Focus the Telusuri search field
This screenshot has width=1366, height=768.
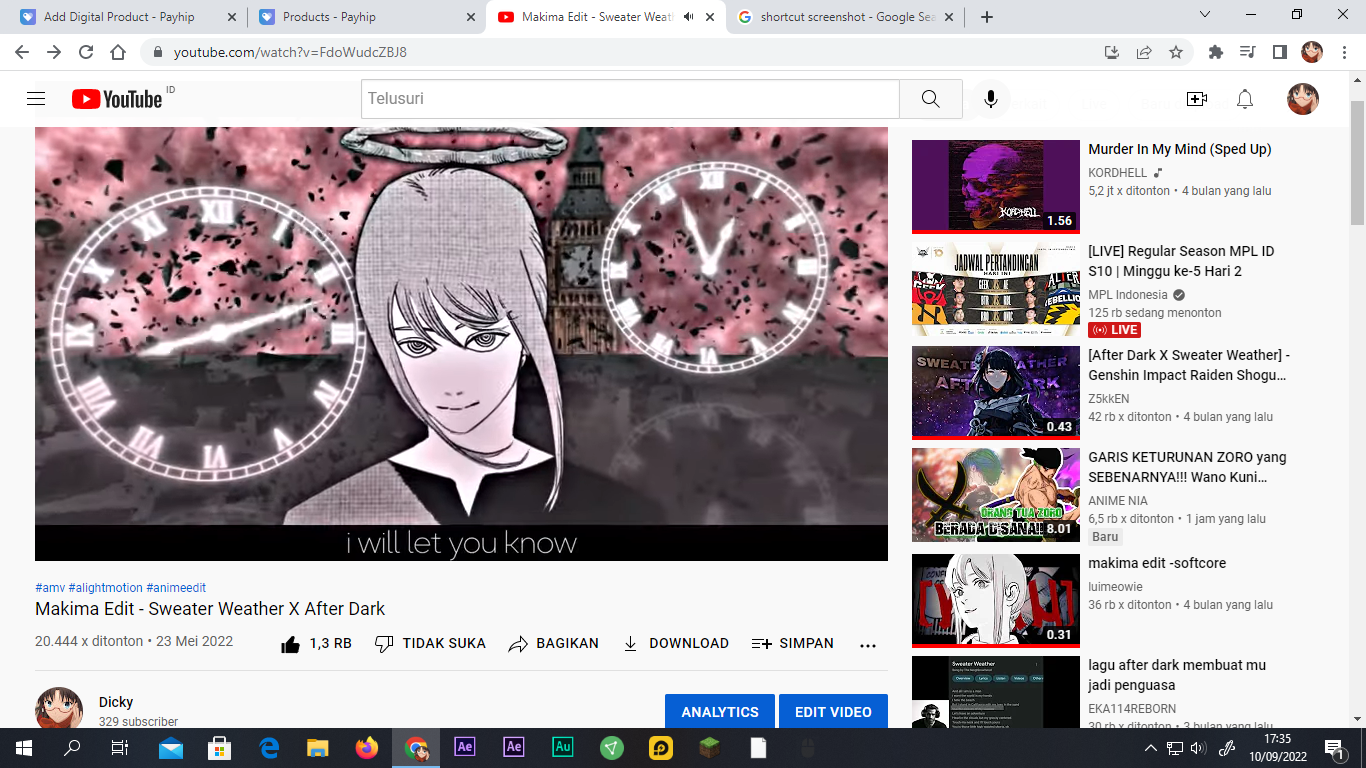pos(630,99)
